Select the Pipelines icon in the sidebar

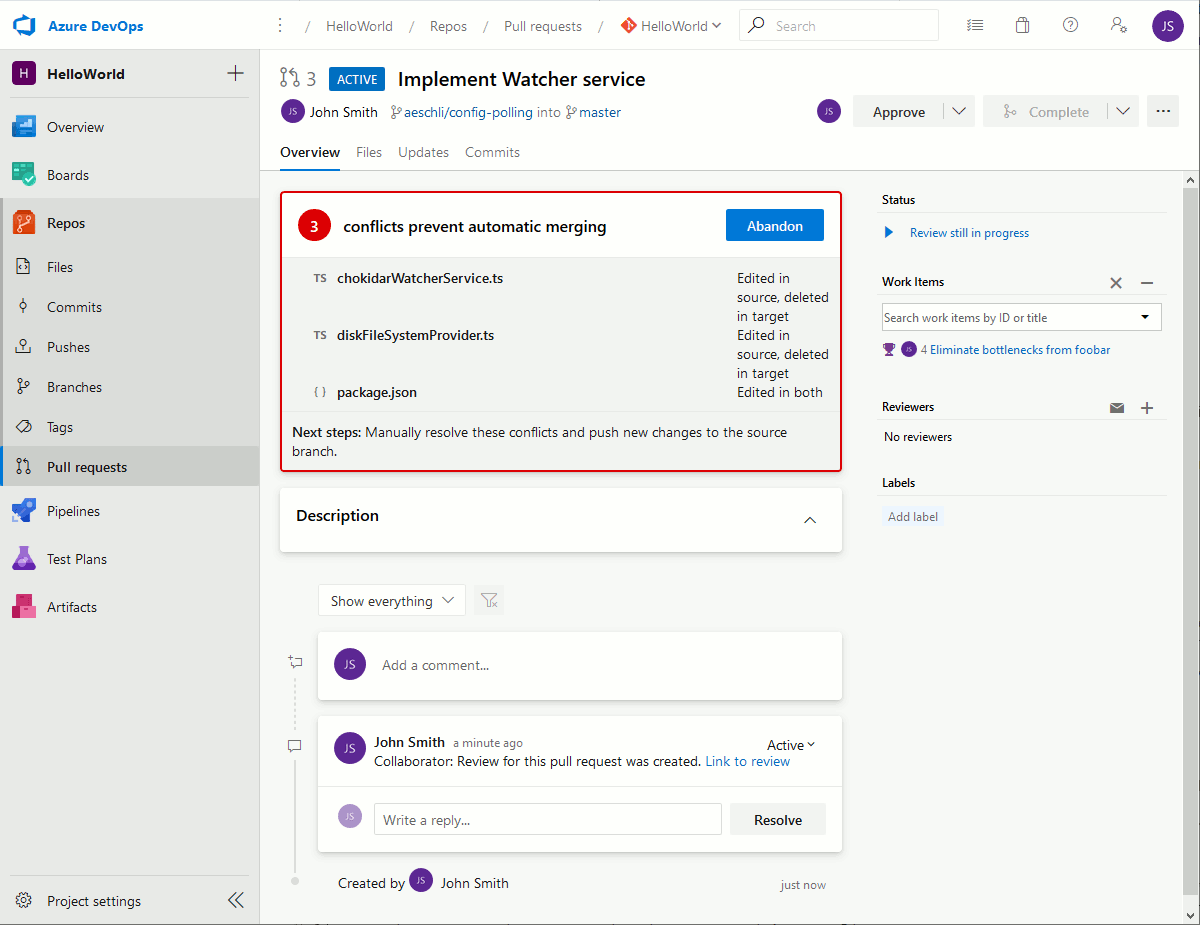point(22,510)
